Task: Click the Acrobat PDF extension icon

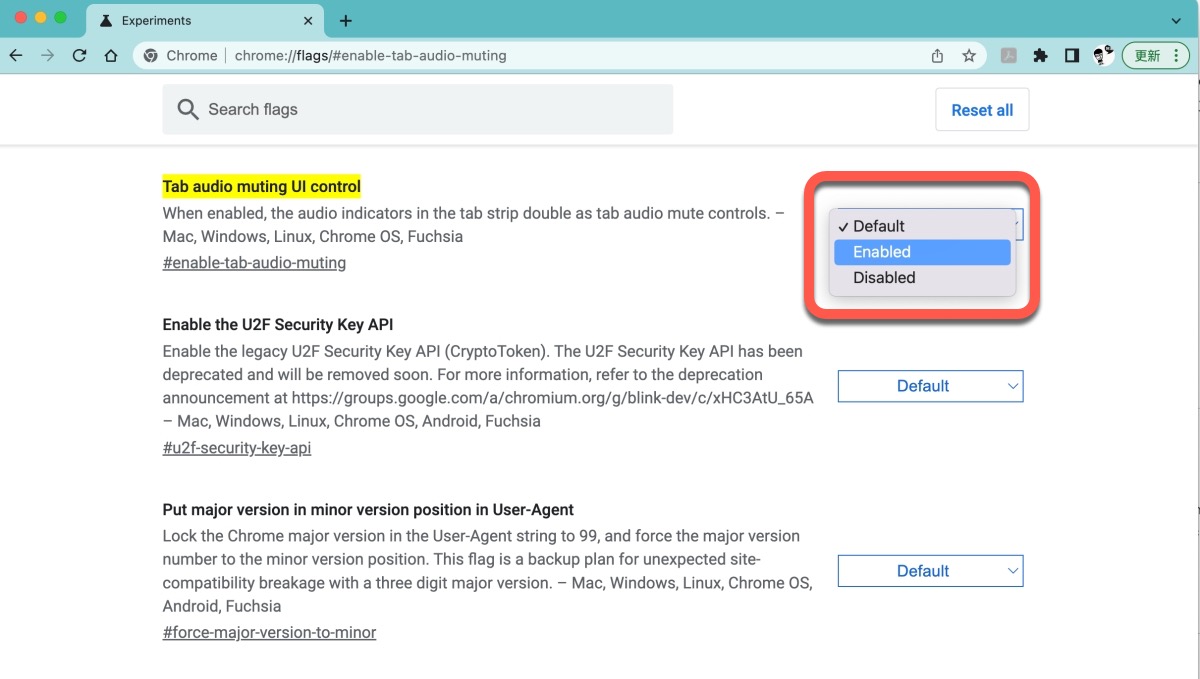Action: click(x=1008, y=56)
